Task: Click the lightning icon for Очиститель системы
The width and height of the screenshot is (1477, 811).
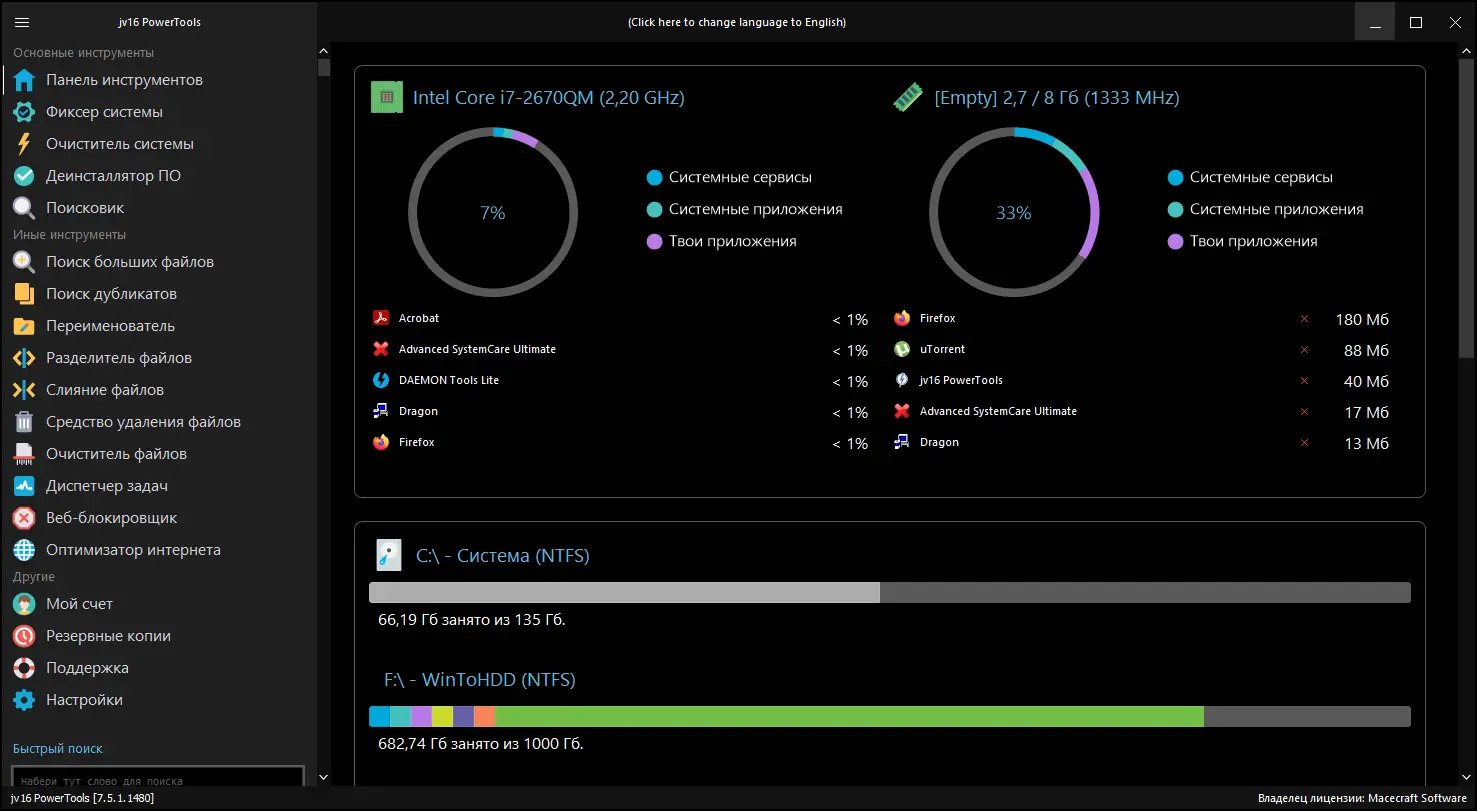Action: pos(25,144)
